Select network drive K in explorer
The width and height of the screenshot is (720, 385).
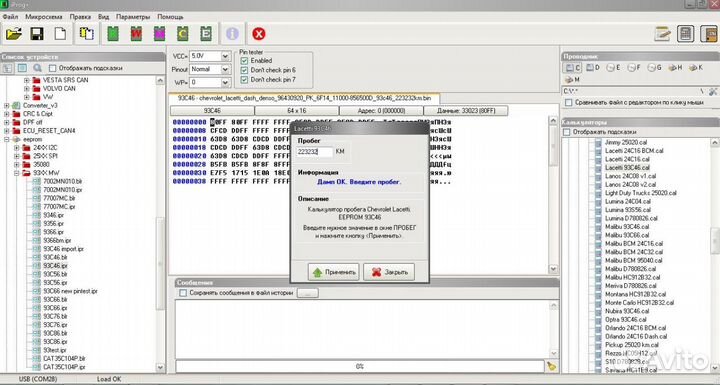[696, 68]
